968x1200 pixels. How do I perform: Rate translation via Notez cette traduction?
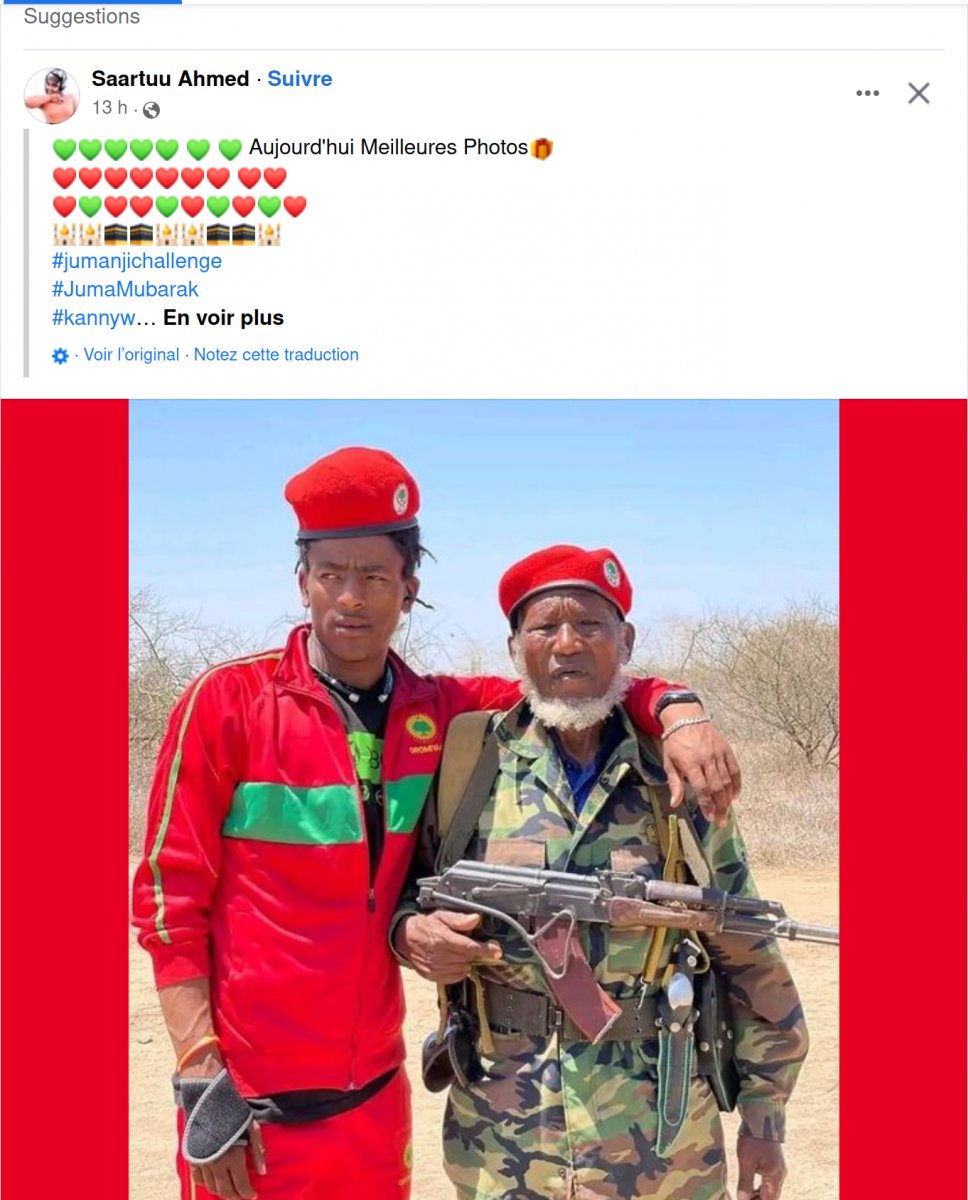pos(276,355)
